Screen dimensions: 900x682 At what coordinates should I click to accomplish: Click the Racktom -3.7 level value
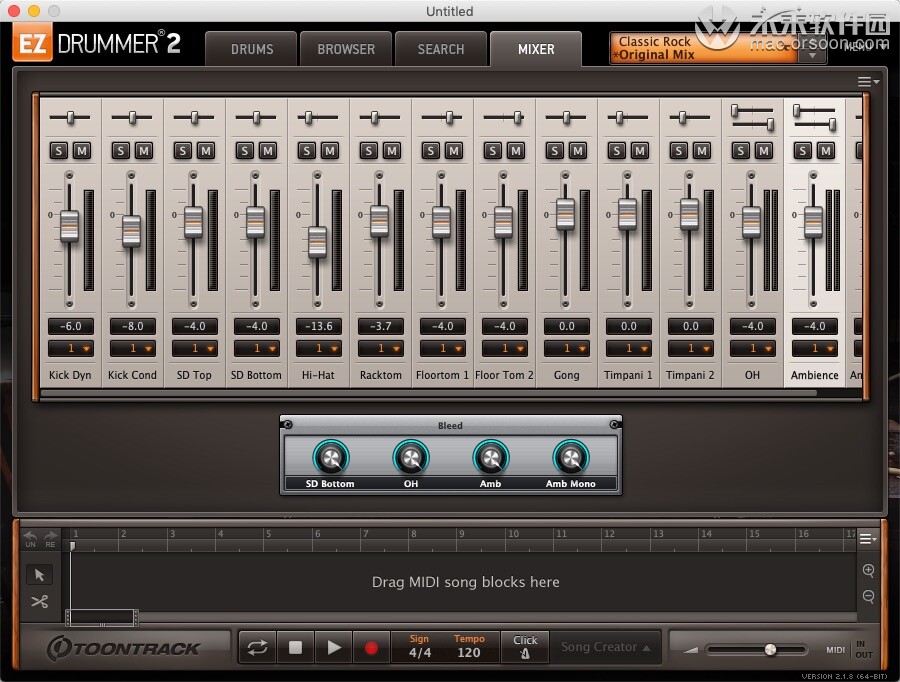pos(380,326)
